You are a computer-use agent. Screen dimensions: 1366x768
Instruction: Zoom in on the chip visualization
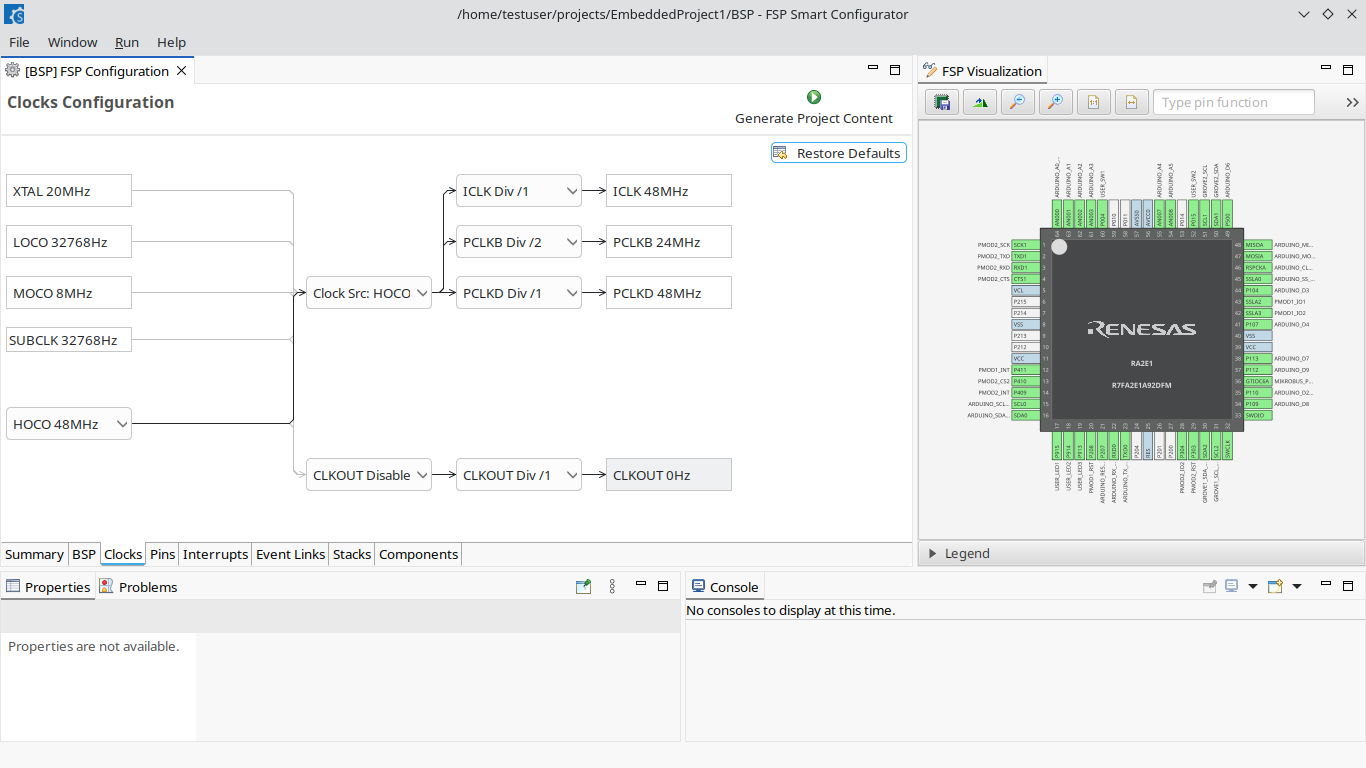click(1055, 102)
